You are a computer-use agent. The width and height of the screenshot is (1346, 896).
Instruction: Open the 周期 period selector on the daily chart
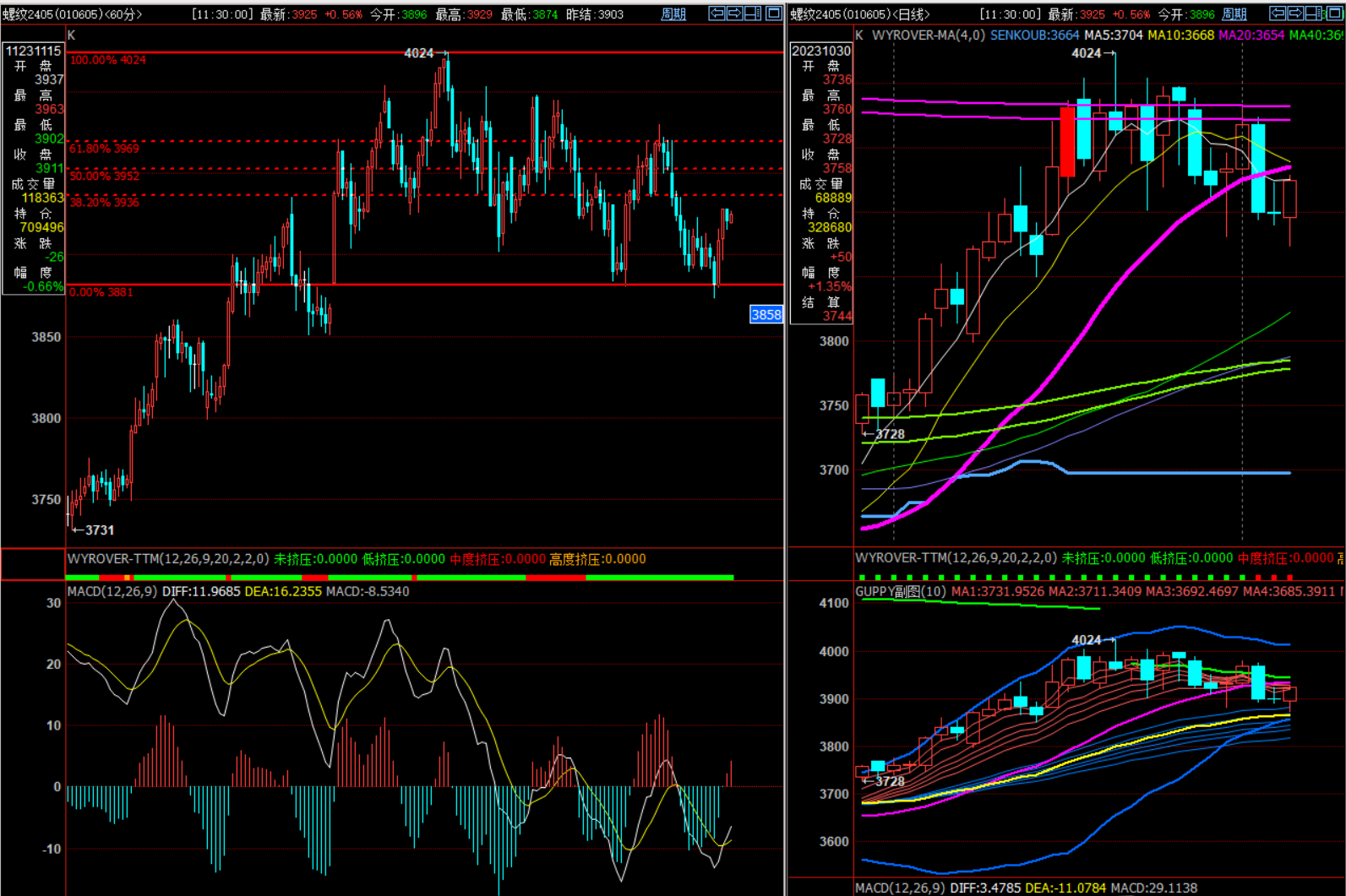click(x=1234, y=14)
